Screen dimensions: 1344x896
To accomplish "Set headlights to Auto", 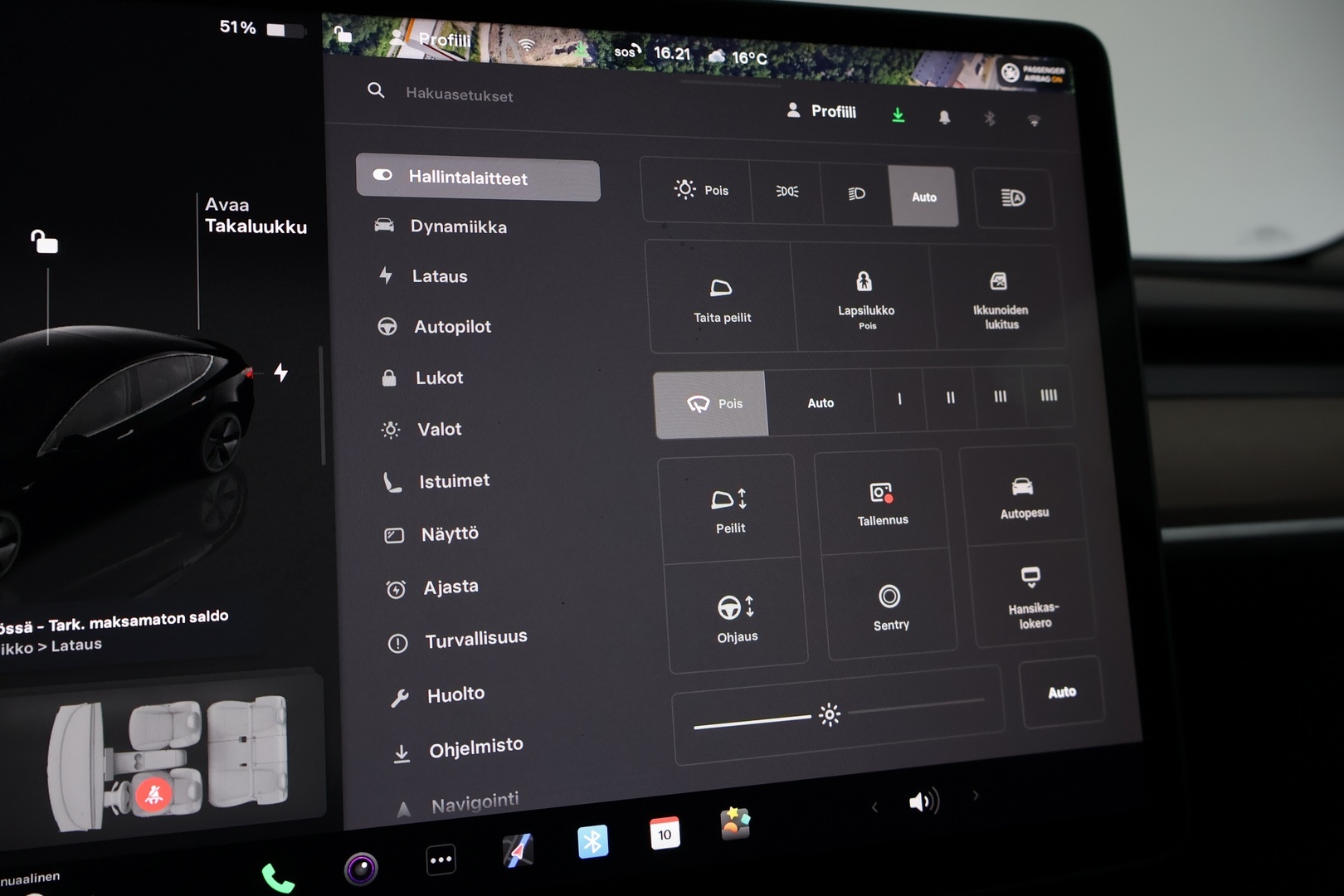I will click(x=923, y=197).
